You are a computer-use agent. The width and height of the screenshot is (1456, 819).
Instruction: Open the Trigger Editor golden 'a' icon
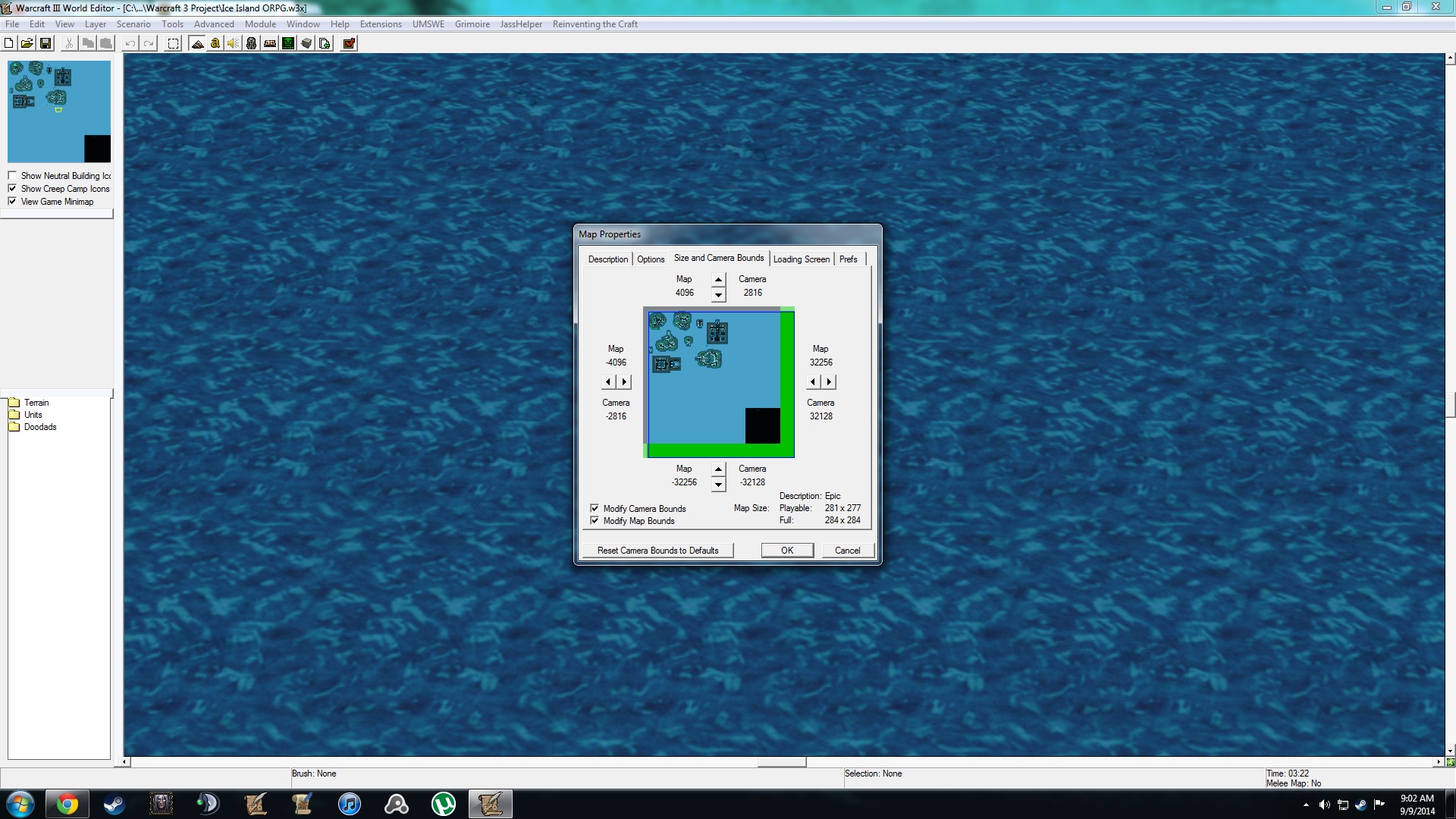[x=215, y=43]
